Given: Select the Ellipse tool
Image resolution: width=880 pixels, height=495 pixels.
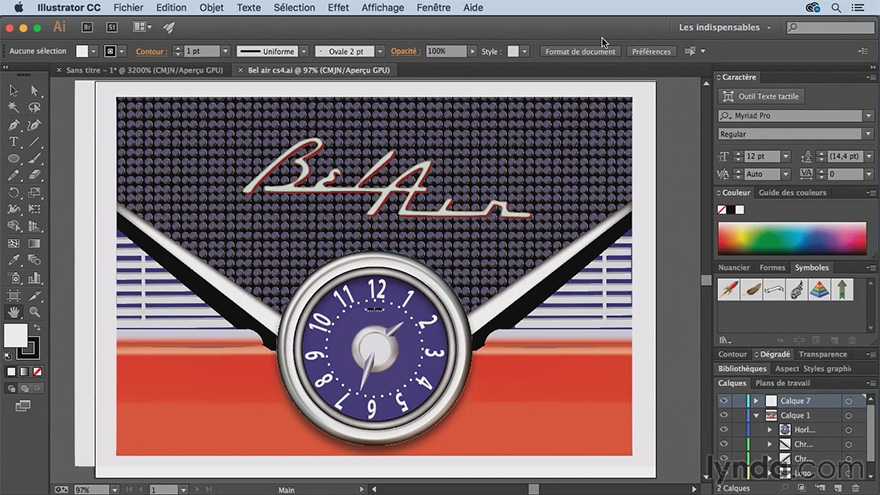Looking at the screenshot, I should [x=13, y=159].
